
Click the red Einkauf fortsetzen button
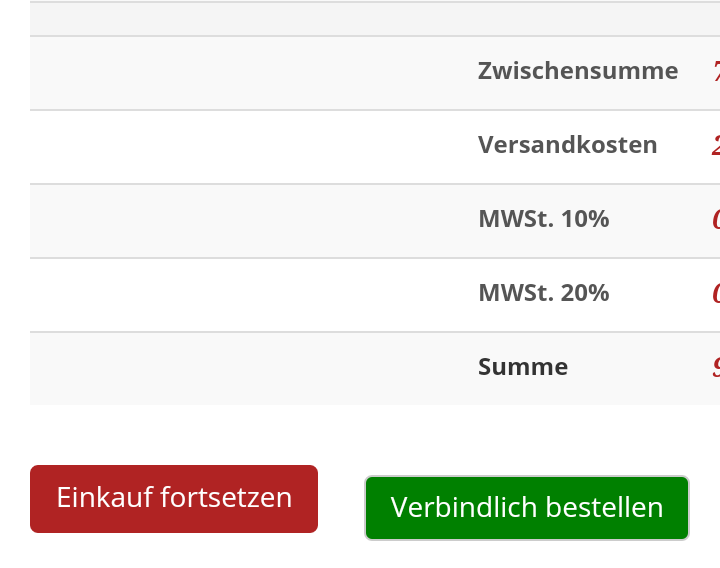click(x=174, y=498)
